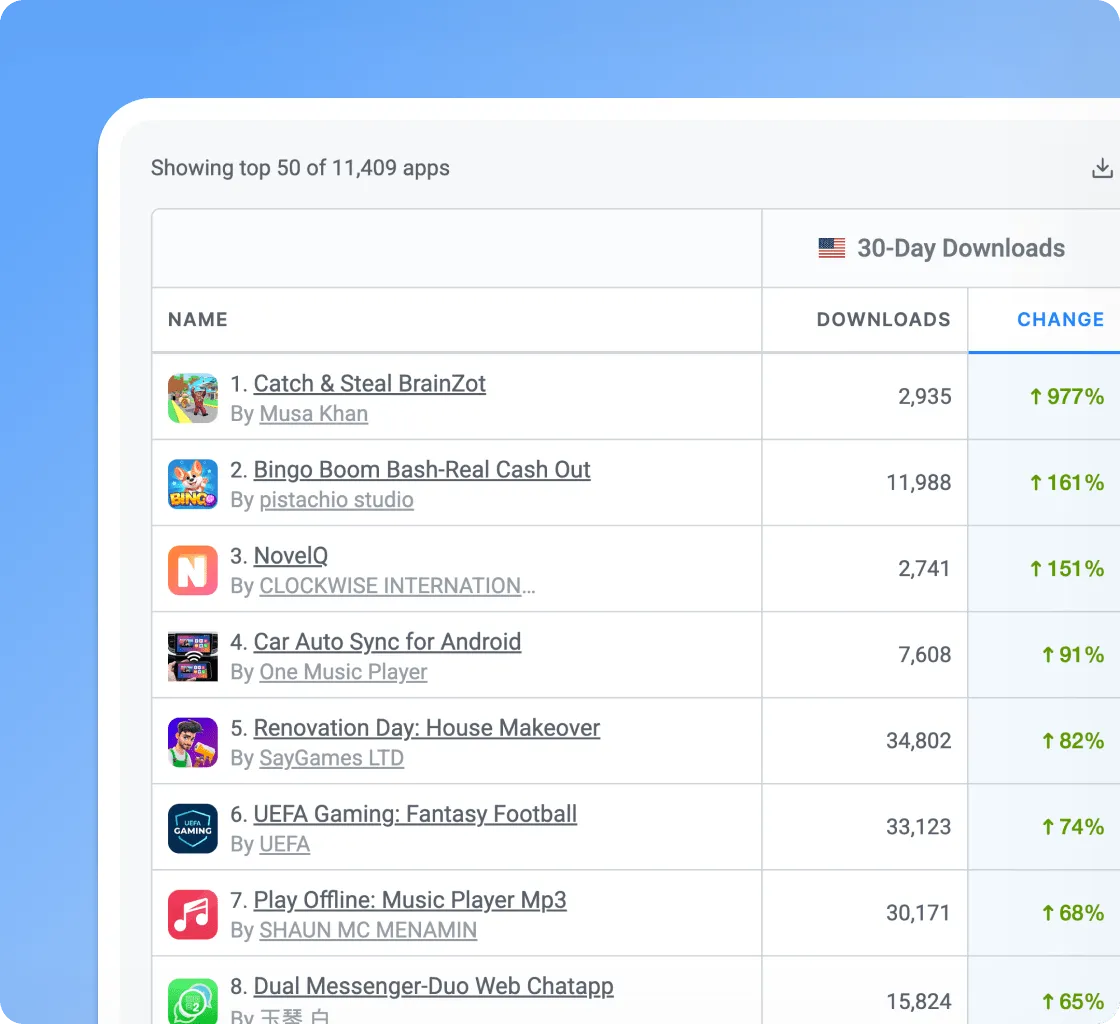Select downloads value 11,988
The width and height of the screenshot is (1120, 1024).
pos(919,483)
